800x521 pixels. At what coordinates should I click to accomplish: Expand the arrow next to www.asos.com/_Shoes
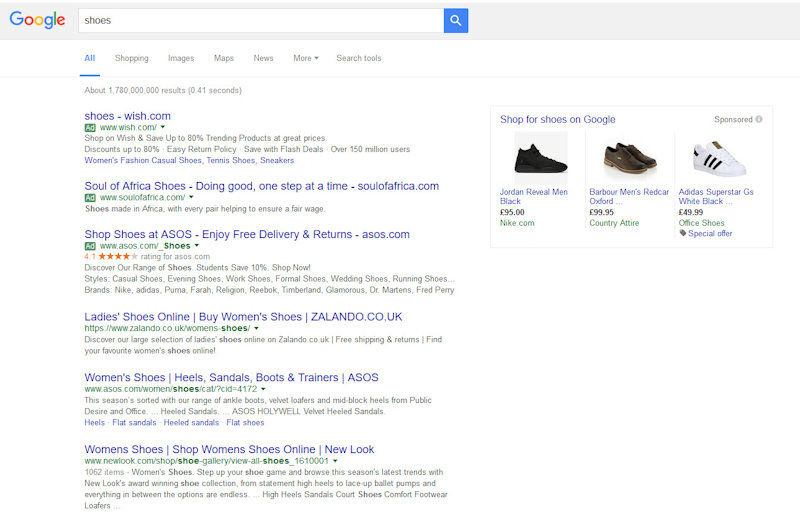[196, 245]
